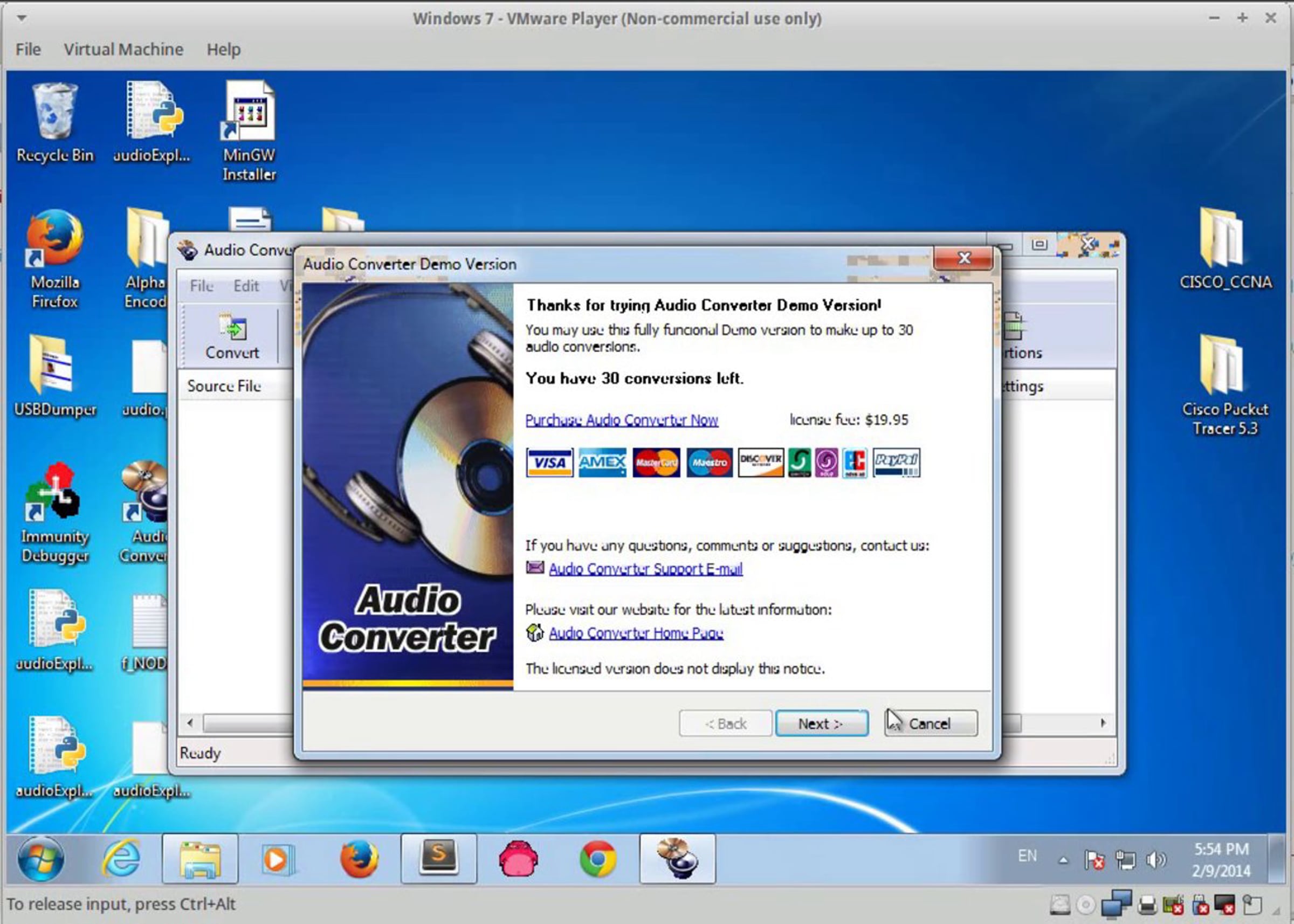This screenshot has height=924, width=1294.
Task: Open Windows Media Player from taskbar
Action: tap(278, 859)
